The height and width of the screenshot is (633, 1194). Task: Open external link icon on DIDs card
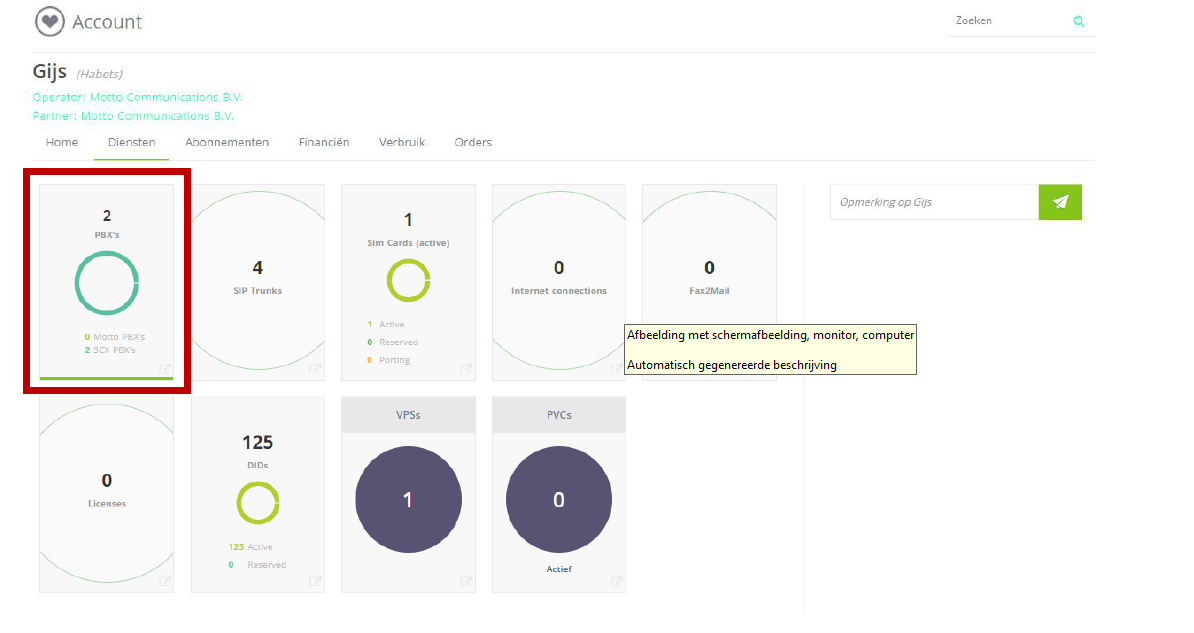tap(315, 581)
